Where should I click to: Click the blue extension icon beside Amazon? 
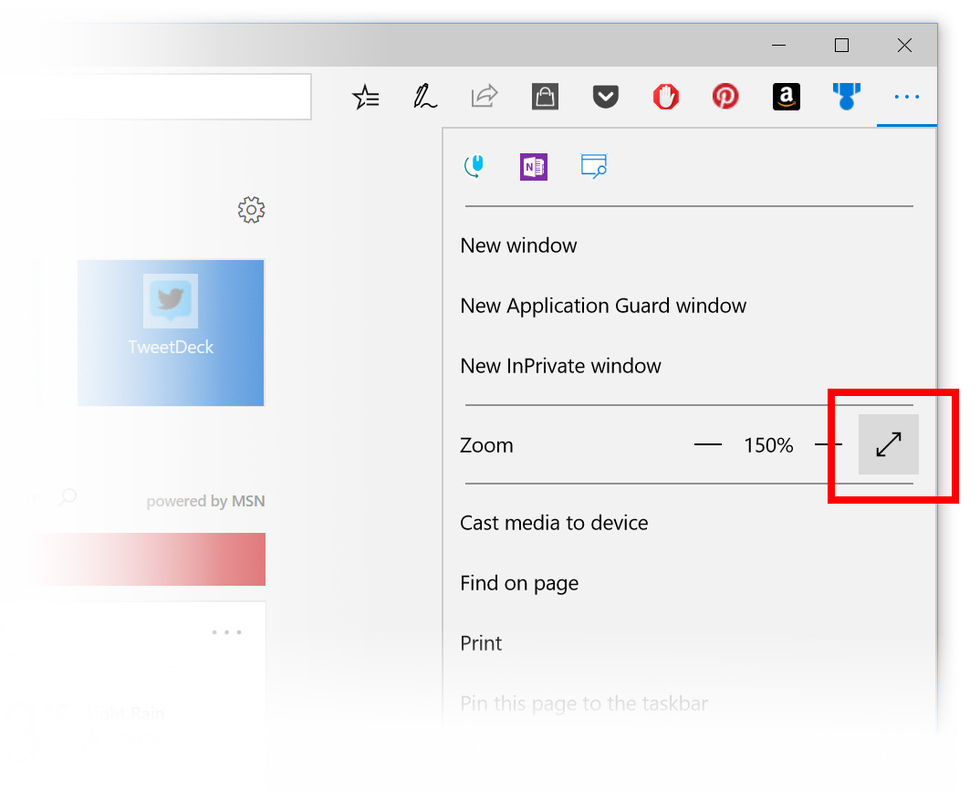846,97
